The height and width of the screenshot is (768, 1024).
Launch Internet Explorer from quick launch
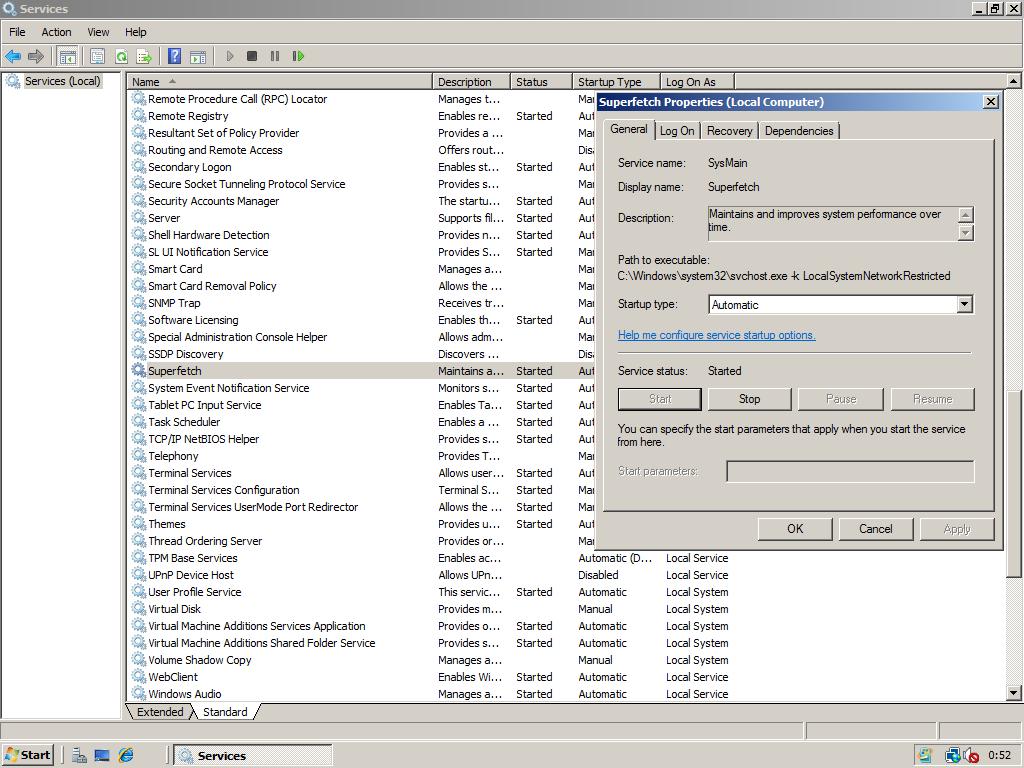pyautogui.click(x=125, y=756)
